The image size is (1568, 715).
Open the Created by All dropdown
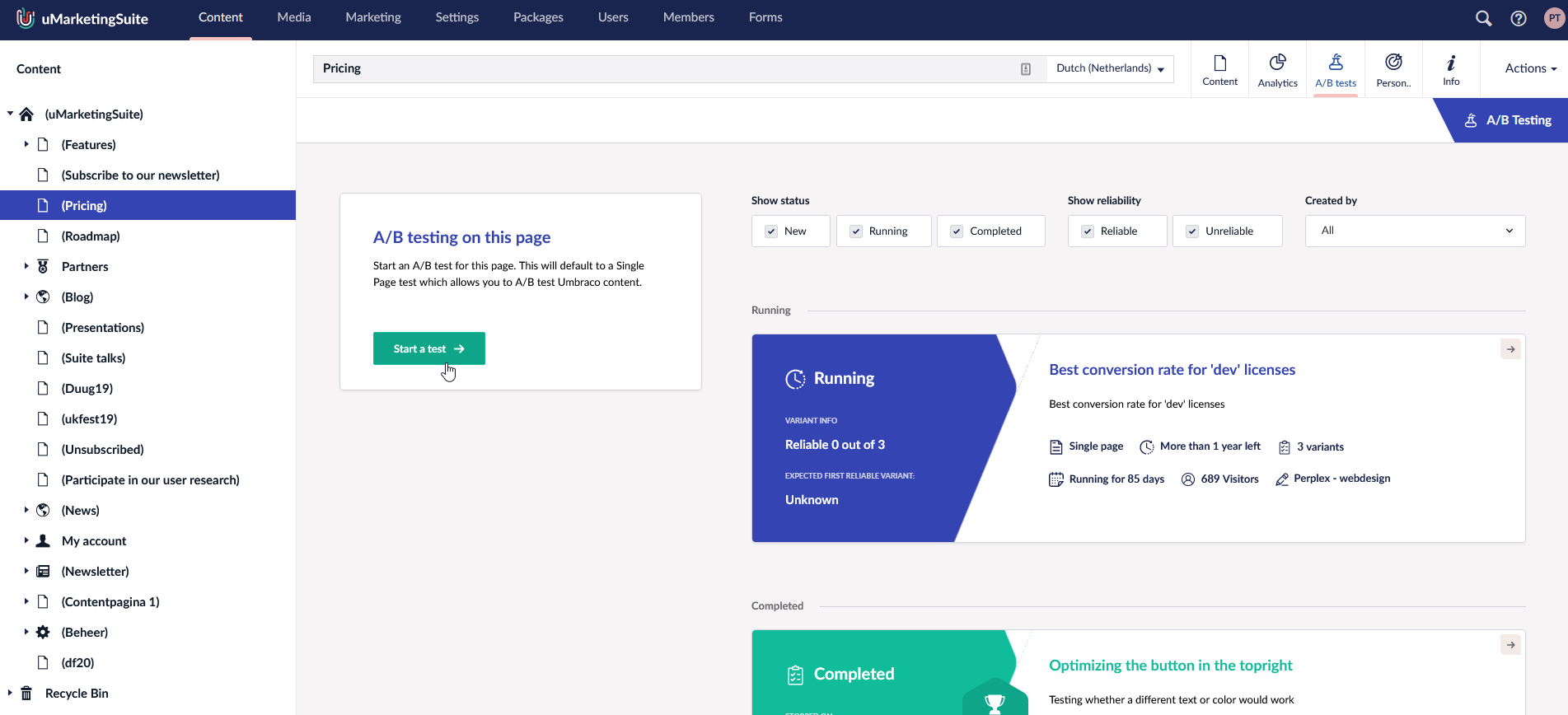click(x=1415, y=231)
